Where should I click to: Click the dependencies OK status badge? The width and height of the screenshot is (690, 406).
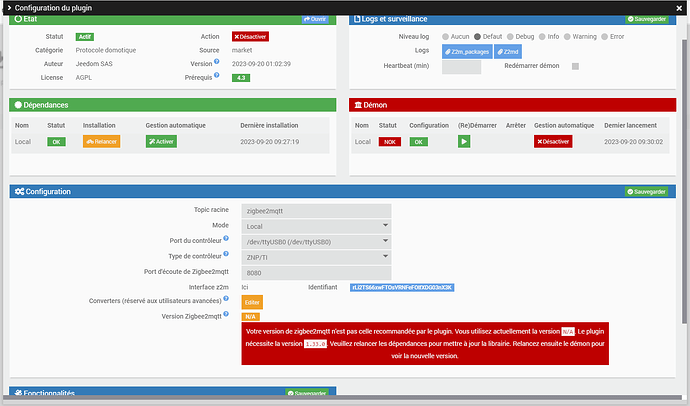pos(56,142)
